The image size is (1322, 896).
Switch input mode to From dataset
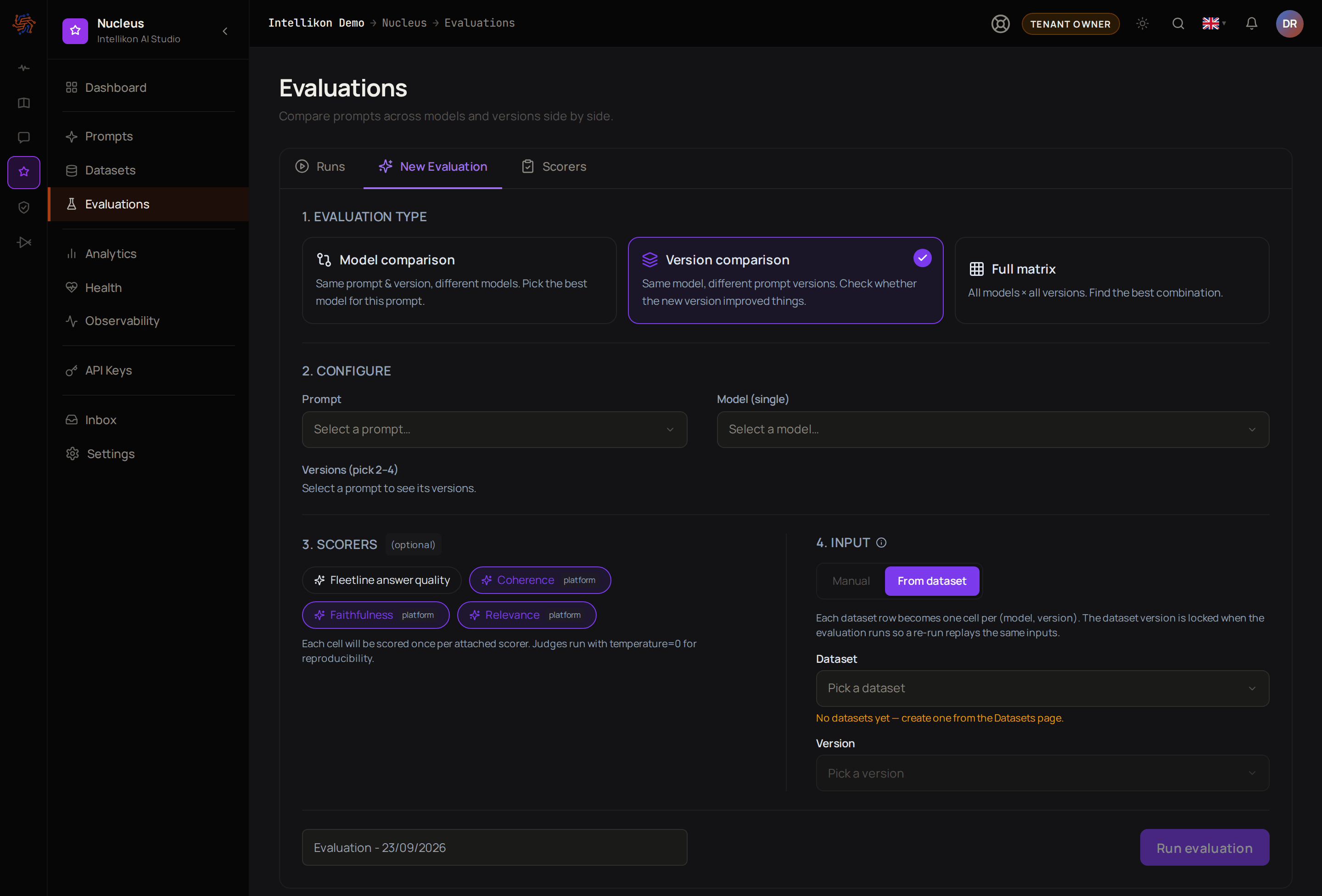click(x=932, y=581)
